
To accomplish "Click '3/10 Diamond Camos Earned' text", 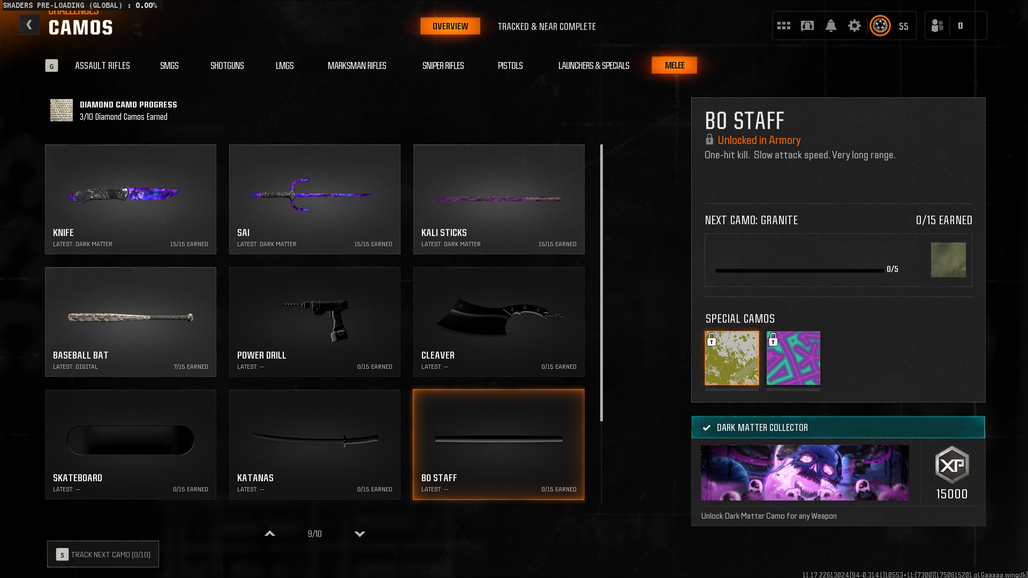I will click(x=123, y=117).
